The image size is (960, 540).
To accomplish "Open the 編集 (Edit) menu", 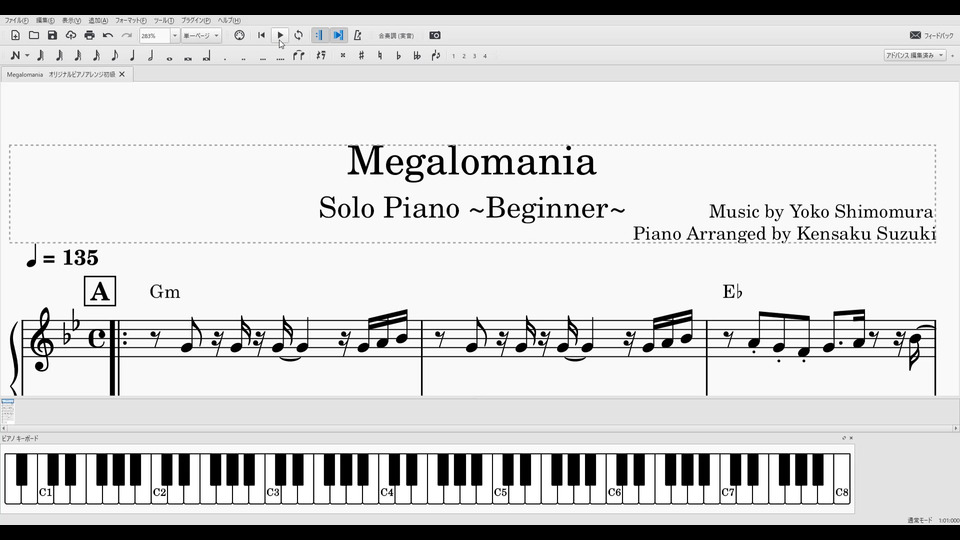I will [45, 20].
